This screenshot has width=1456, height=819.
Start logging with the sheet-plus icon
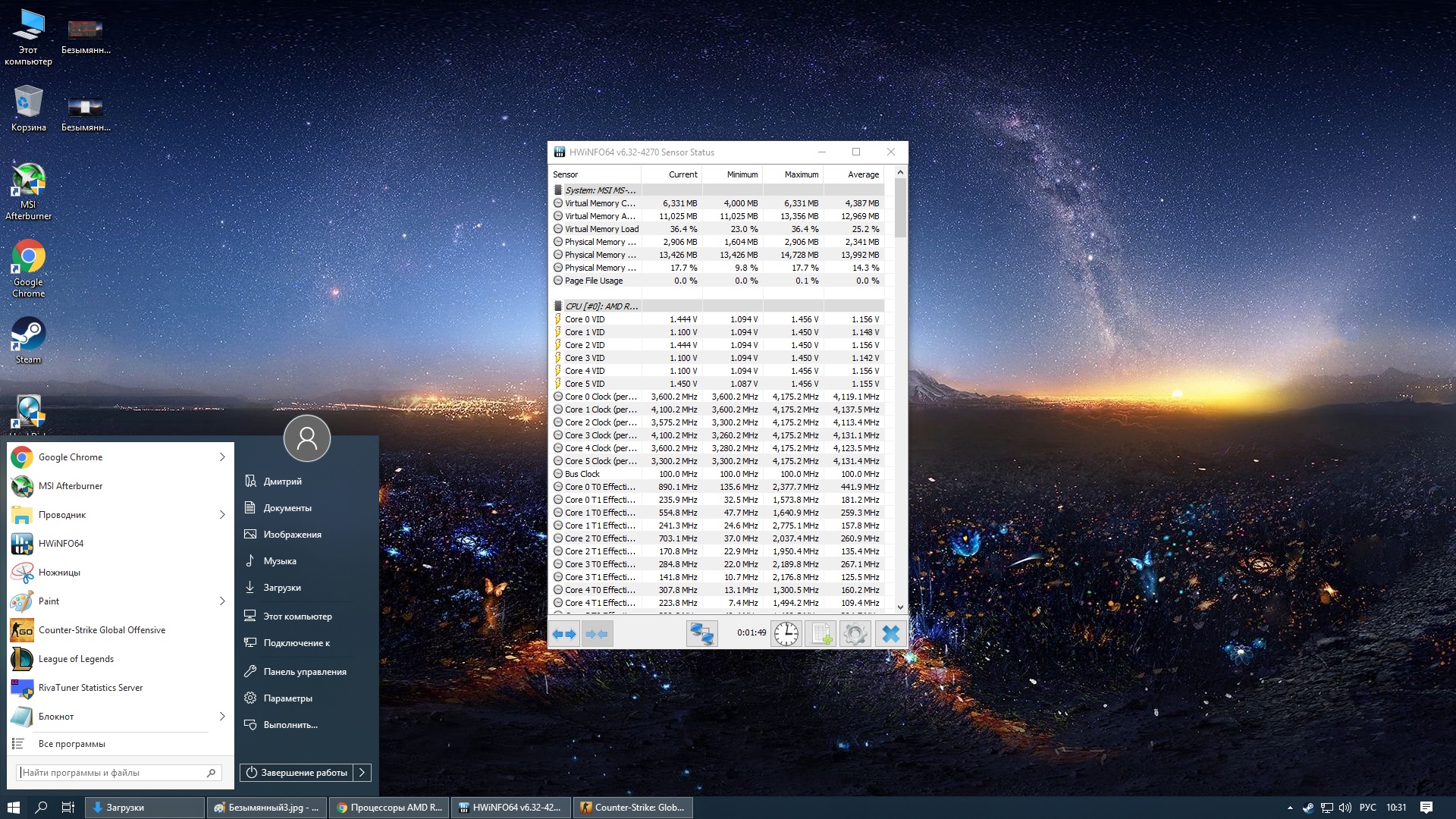[x=821, y=634]
